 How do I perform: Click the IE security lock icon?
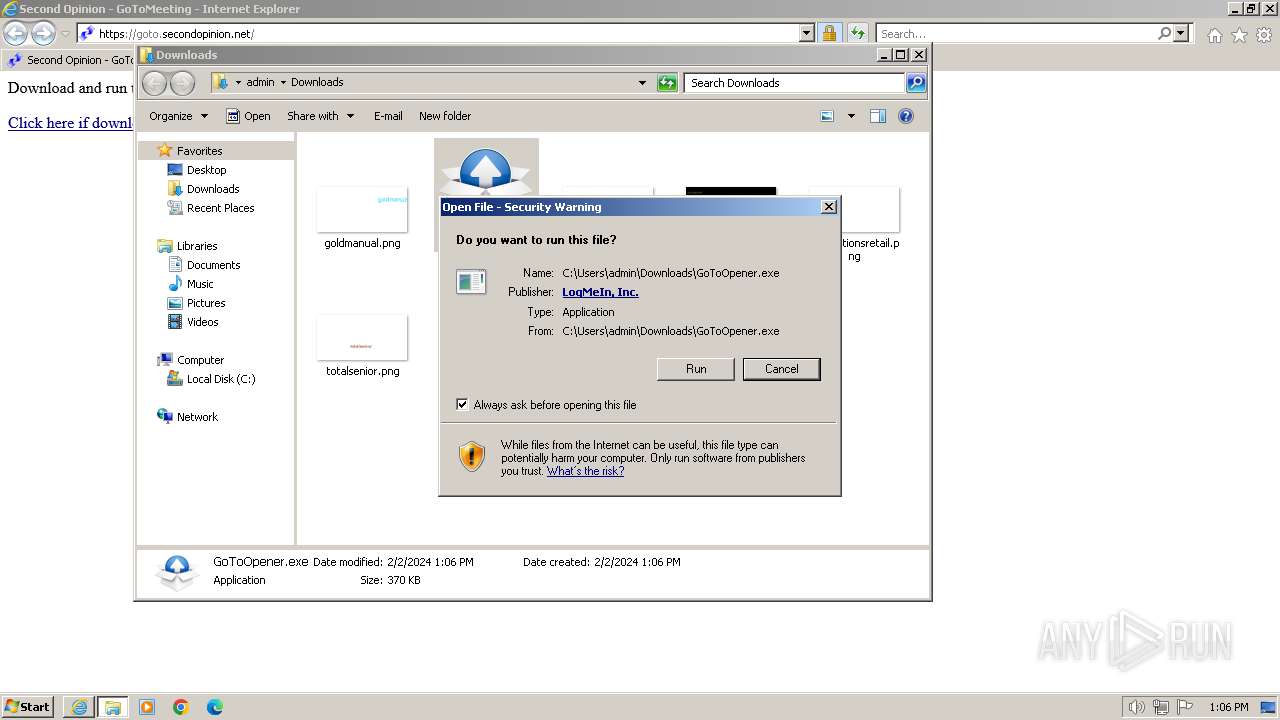[x=829, y=33]
